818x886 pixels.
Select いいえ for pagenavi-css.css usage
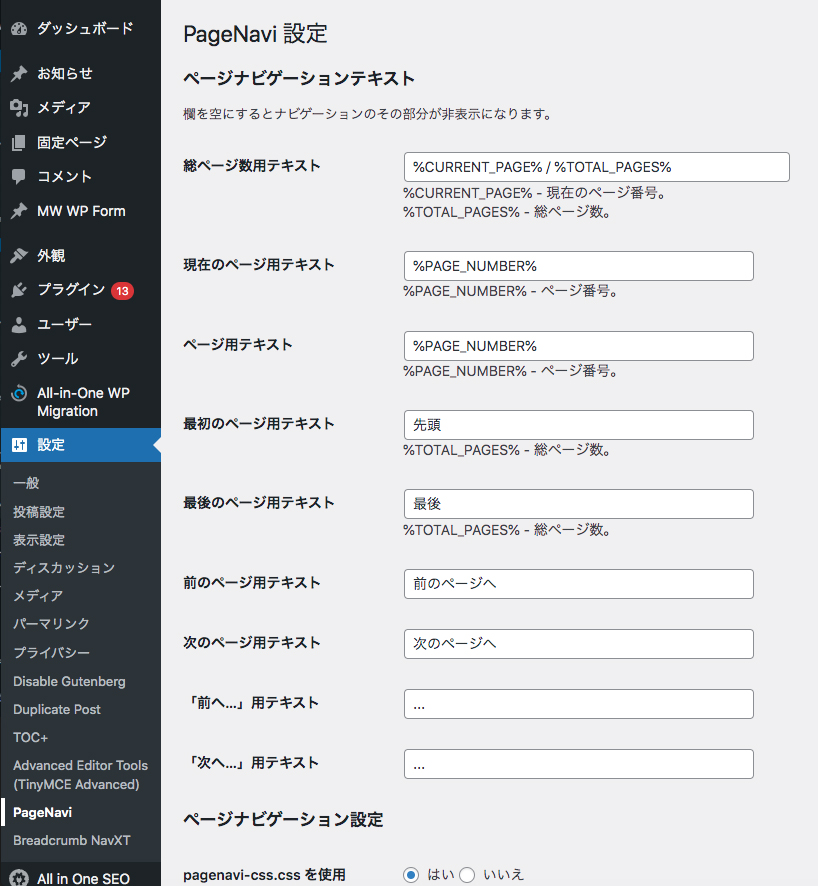click(x=467, y=875)
